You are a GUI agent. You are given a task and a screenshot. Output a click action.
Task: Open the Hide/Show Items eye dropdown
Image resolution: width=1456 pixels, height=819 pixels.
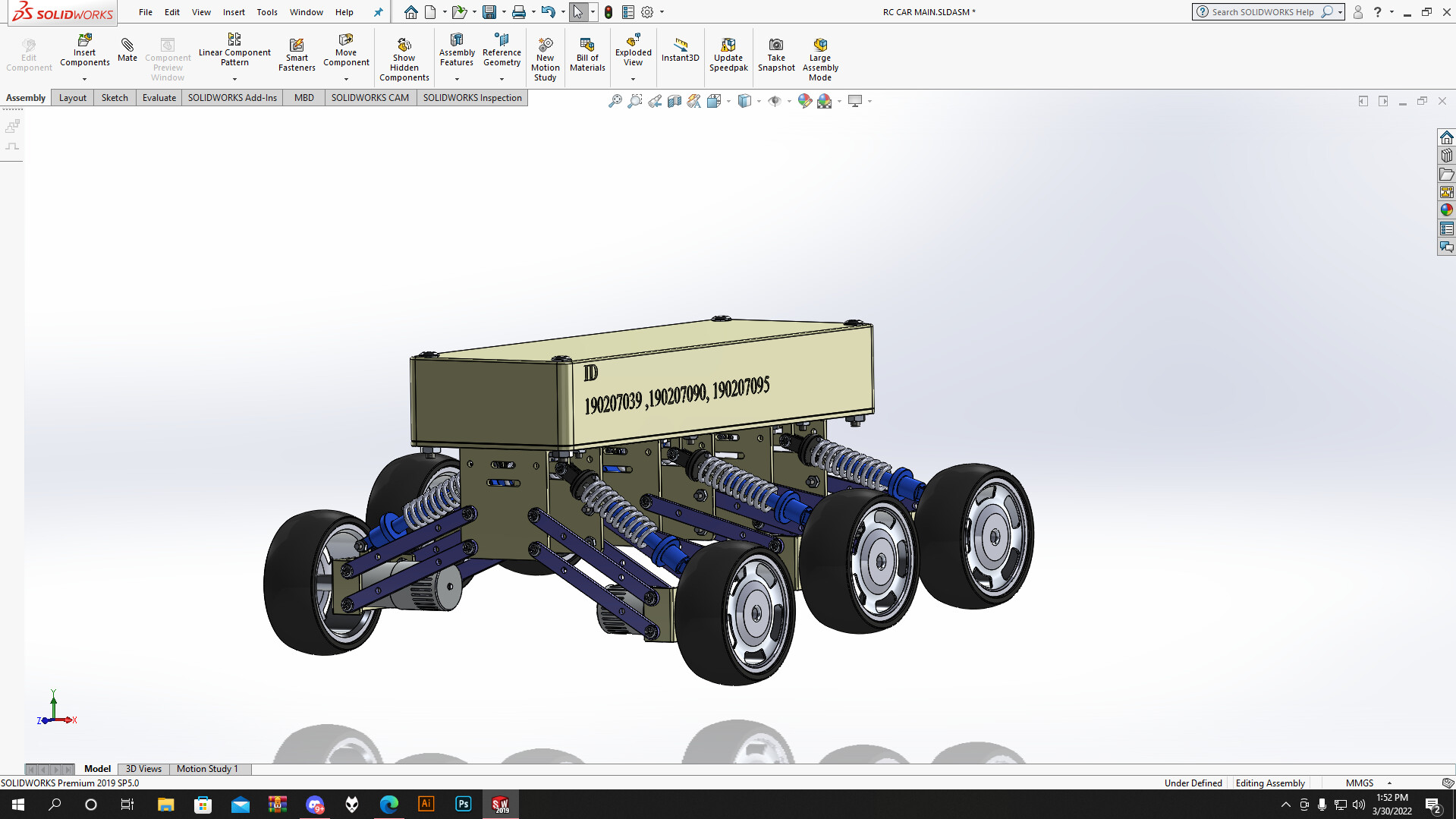tap(788, 101)
